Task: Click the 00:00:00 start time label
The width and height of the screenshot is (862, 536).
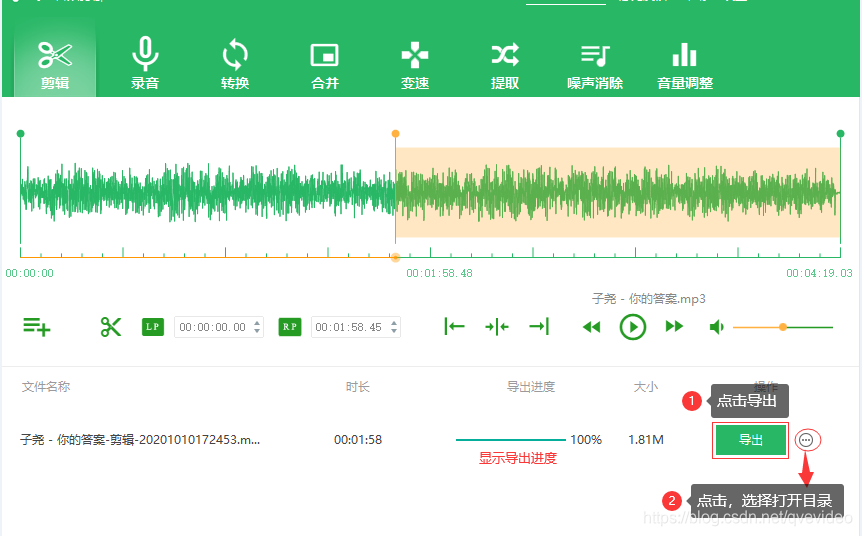Action: coord(30,273)
